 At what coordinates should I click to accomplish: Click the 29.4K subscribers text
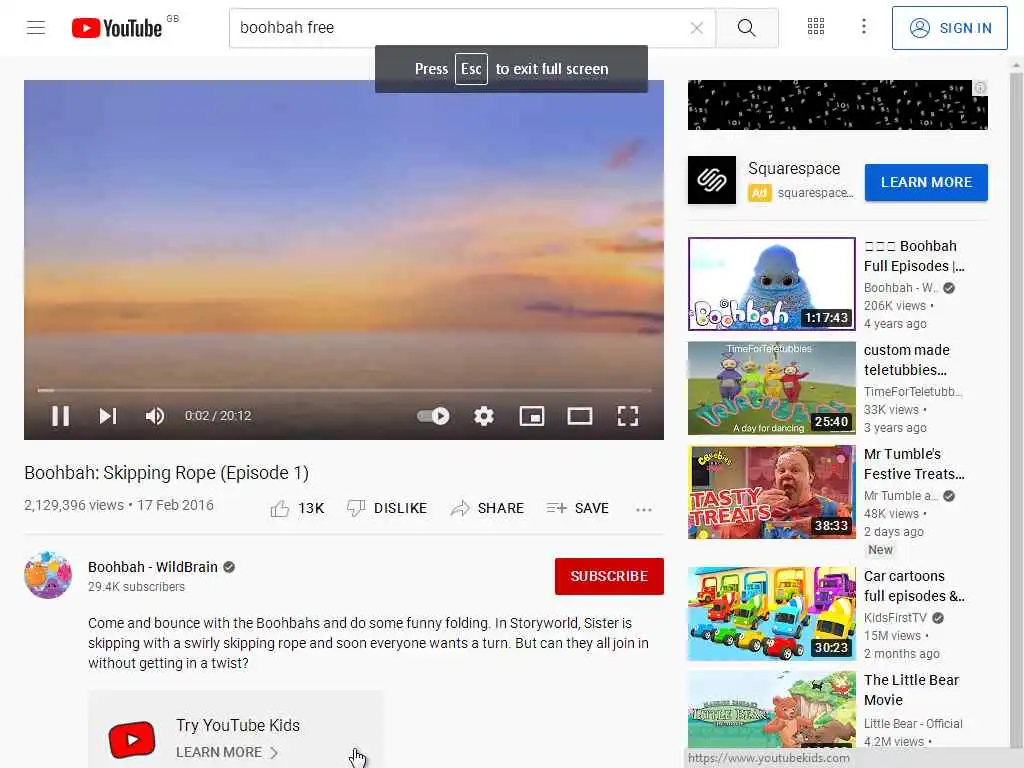tap(136, 586)
